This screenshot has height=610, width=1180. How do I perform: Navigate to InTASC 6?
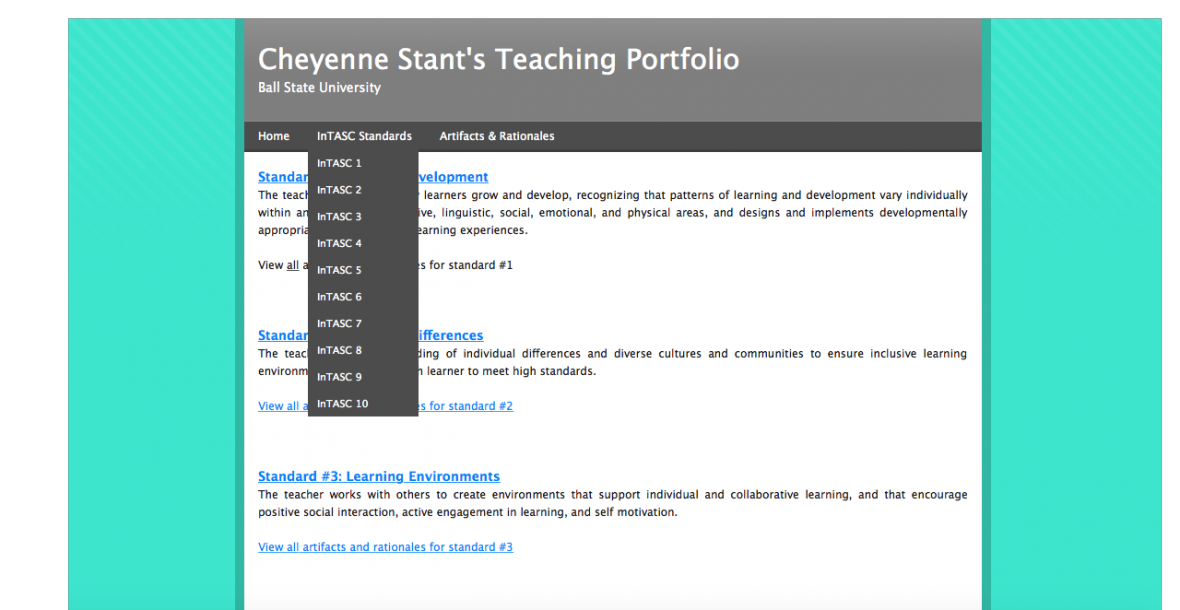point(340,297)
